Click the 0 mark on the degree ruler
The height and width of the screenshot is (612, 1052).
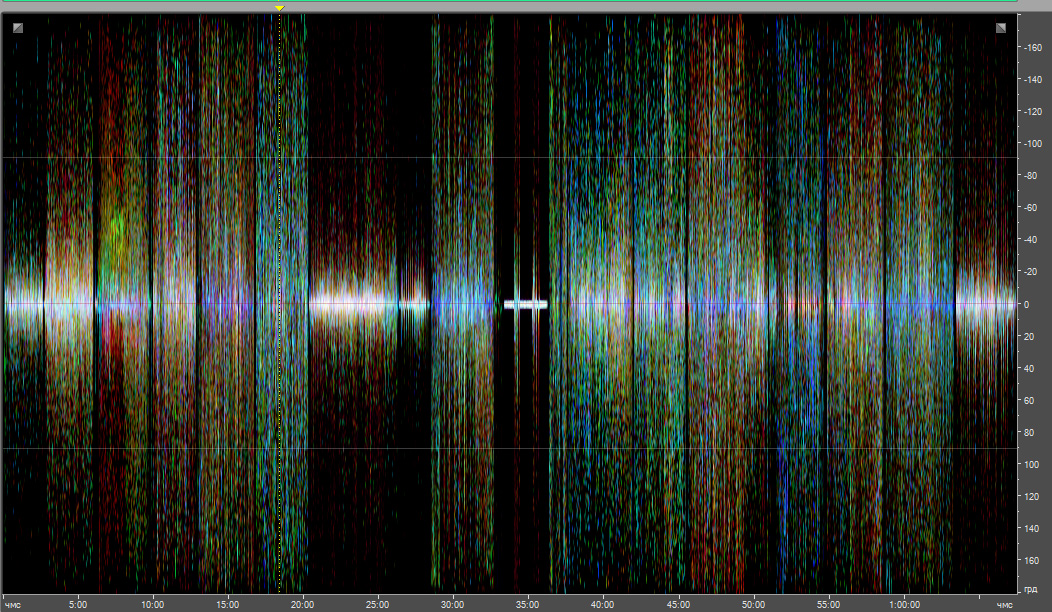pyautogui.click(x=1029, y=304)
